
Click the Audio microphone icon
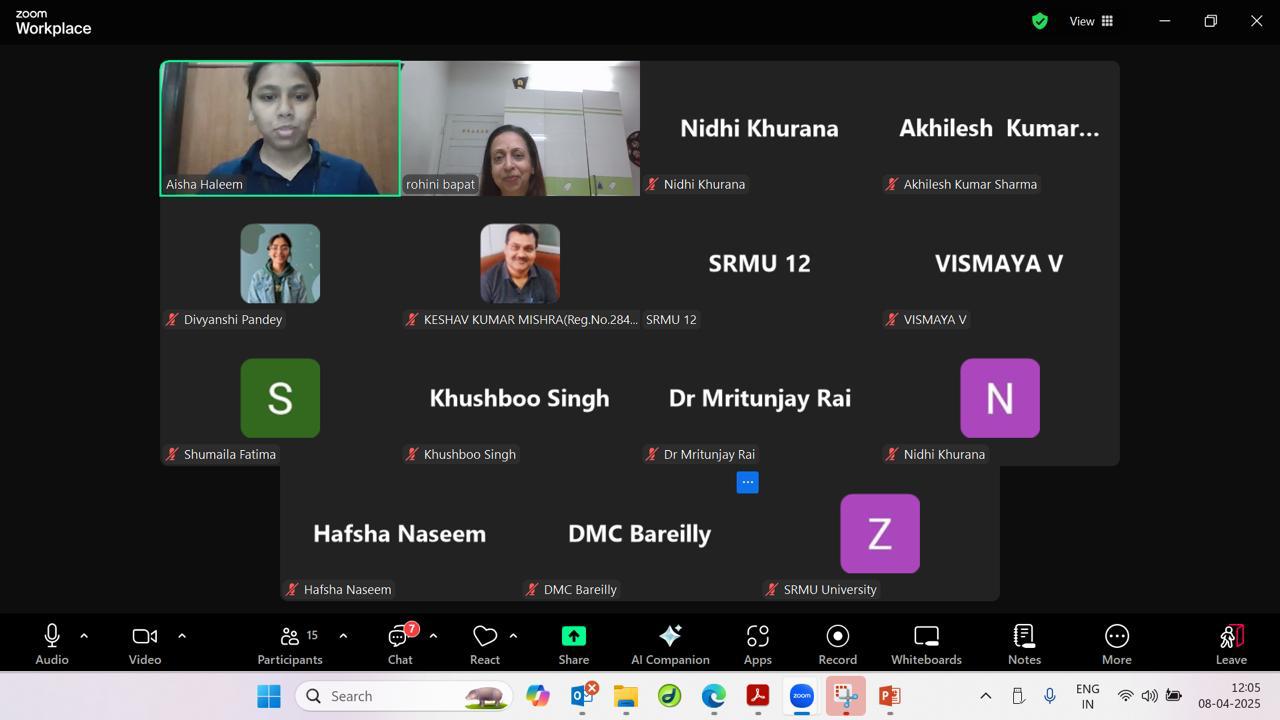tap(52, 636)
